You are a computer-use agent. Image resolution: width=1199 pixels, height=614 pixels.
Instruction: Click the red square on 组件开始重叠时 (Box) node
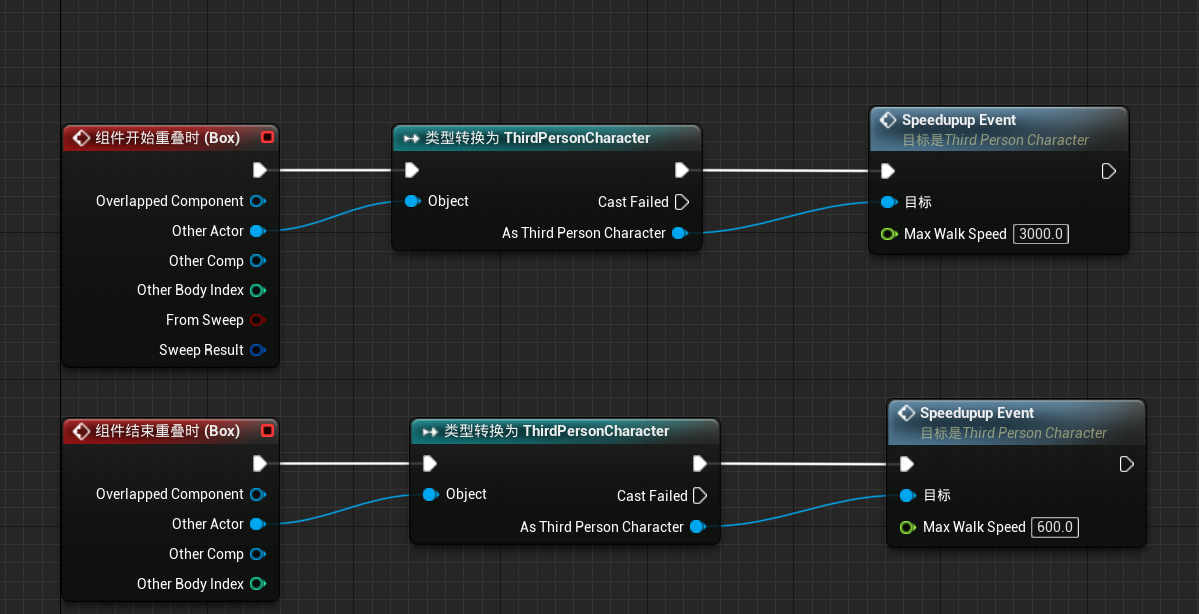(x=266, y=137)
